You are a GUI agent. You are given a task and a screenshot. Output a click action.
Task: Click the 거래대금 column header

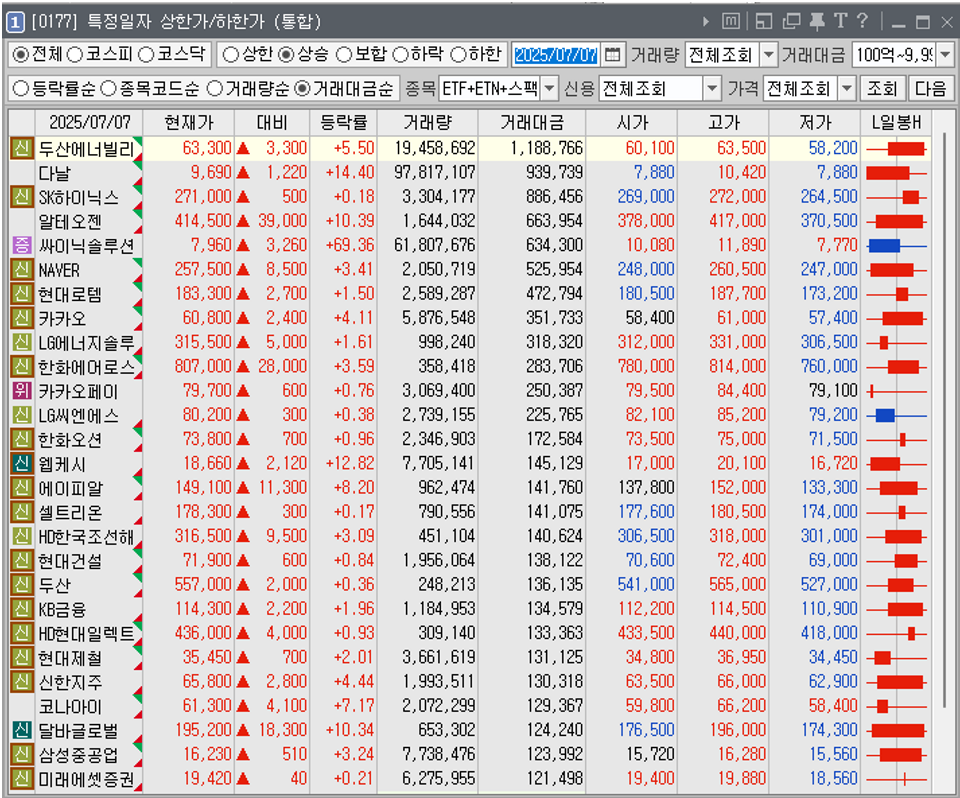click(x=532, y=122)
